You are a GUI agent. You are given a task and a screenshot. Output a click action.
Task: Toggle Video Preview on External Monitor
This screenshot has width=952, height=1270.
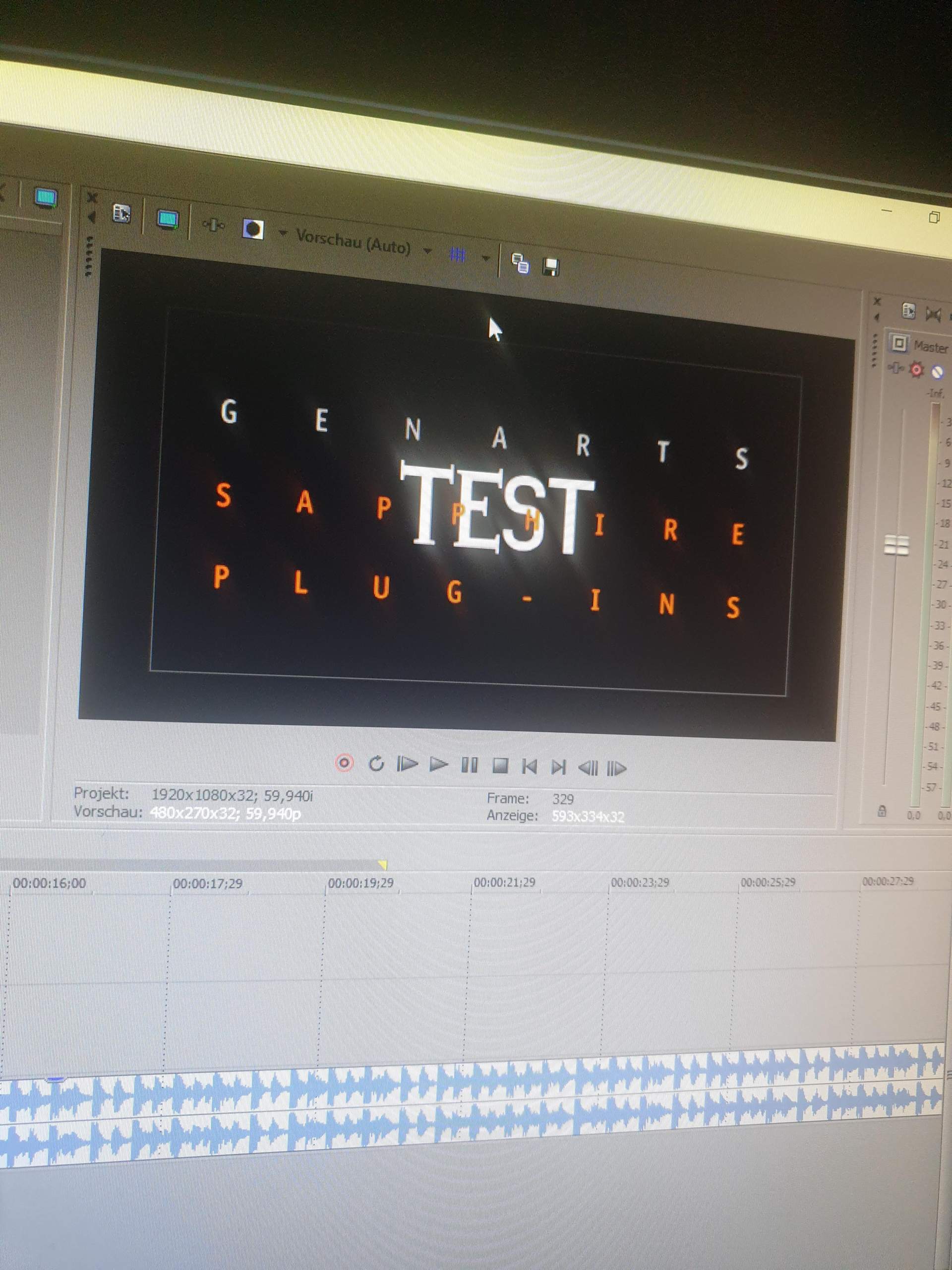click(x=167, y=220)
